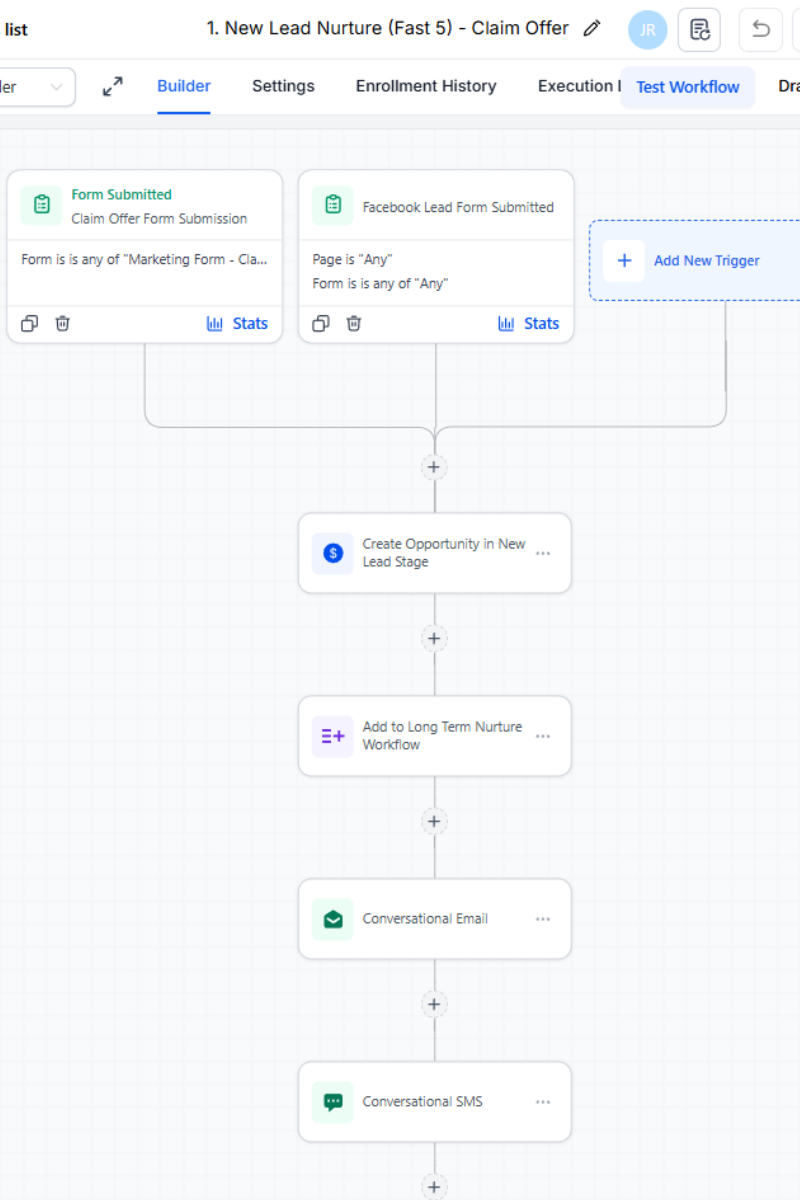Screen dimensions: 800x1200
Task: Open options menu for Create Opportunity action
Action: pos(543,553)
